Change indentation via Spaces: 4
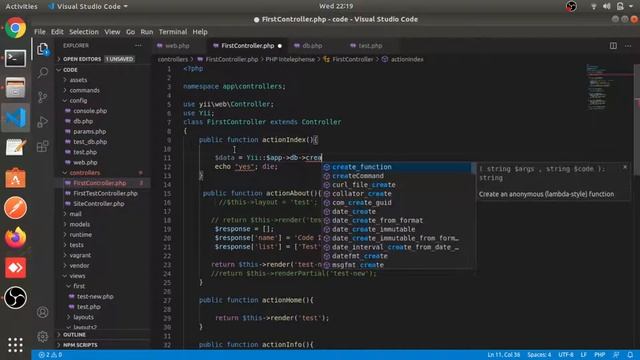 (x=539, y=355)
